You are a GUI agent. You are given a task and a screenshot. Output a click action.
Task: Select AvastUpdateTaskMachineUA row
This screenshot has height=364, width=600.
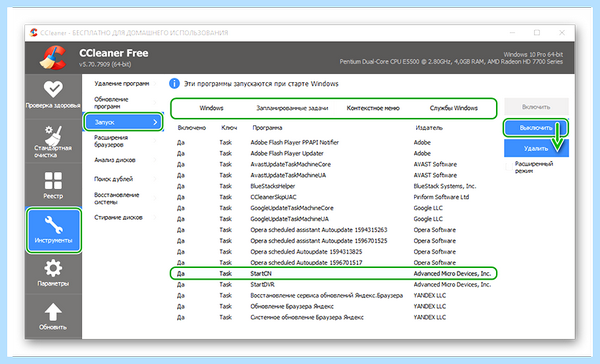pos(333,175)
